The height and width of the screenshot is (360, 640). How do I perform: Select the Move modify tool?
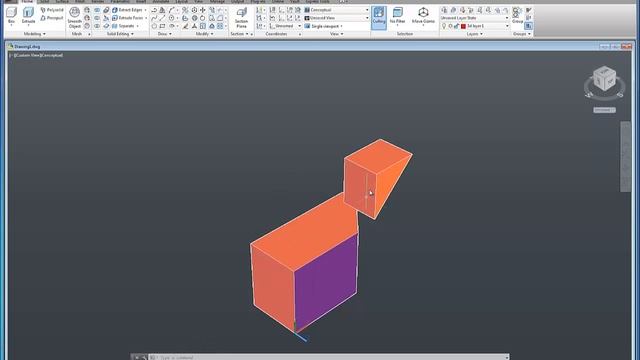[x=203, y=10]
